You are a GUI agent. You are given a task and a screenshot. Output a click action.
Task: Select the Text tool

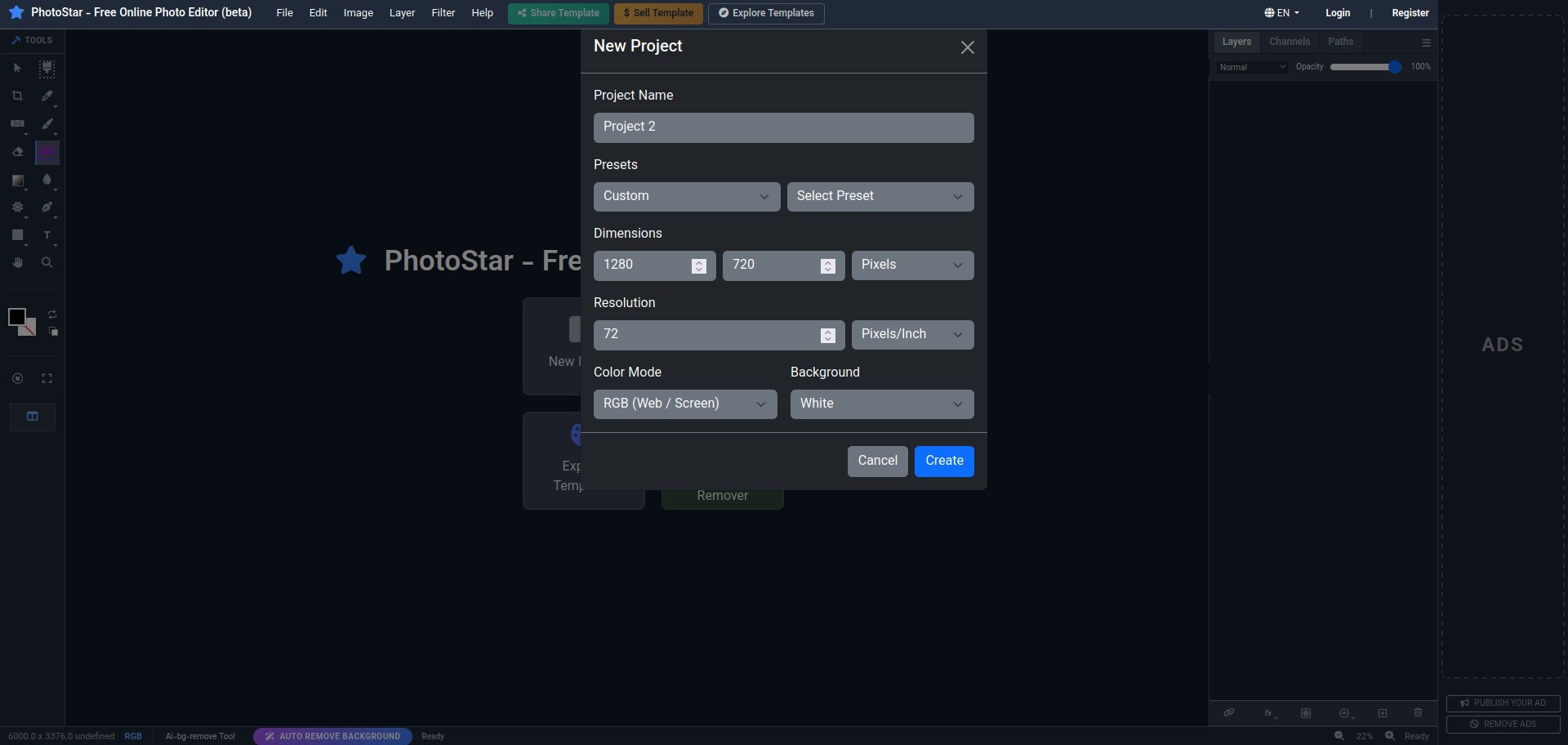(x=47, y=235)
